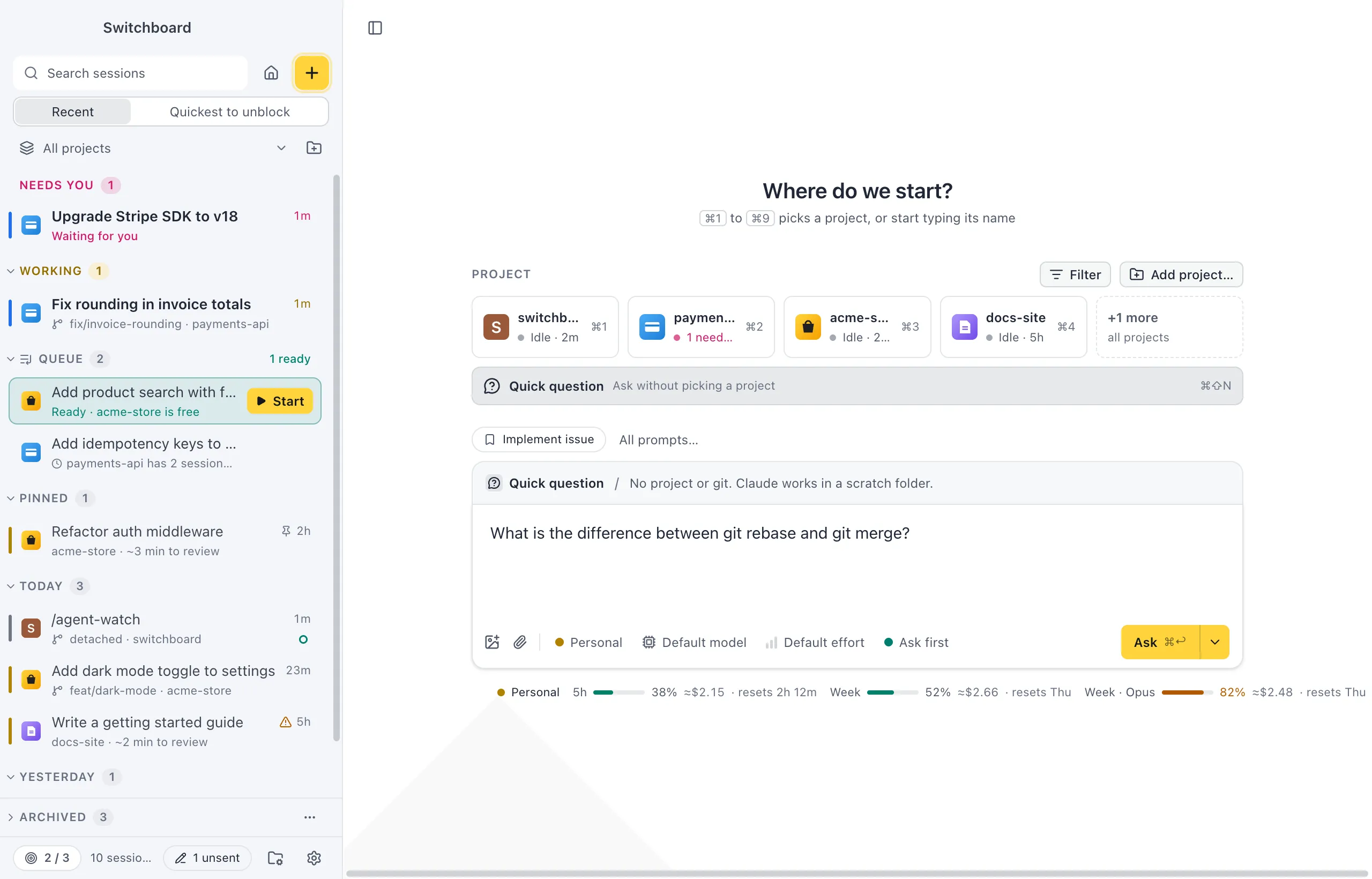
Task: Collapse the Pinned section
Action: [11, 498]
